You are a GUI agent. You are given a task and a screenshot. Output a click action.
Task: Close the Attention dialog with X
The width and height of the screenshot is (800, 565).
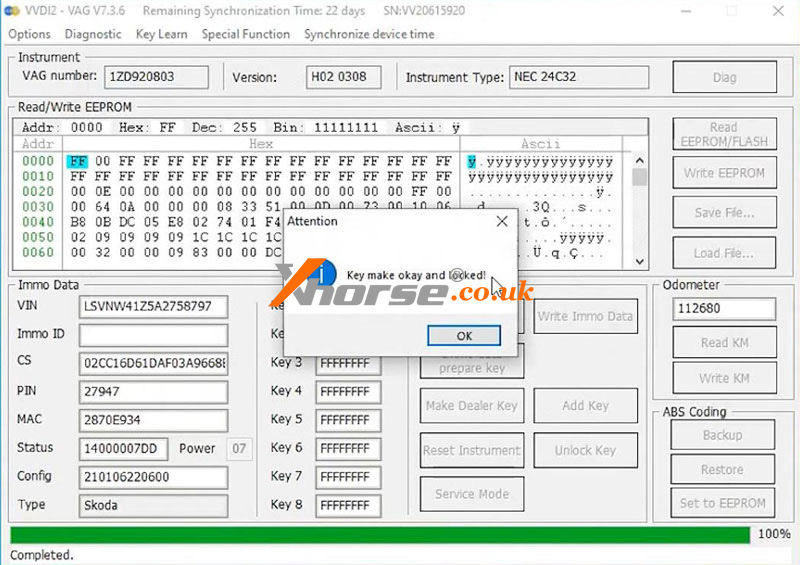pos(502,221)
